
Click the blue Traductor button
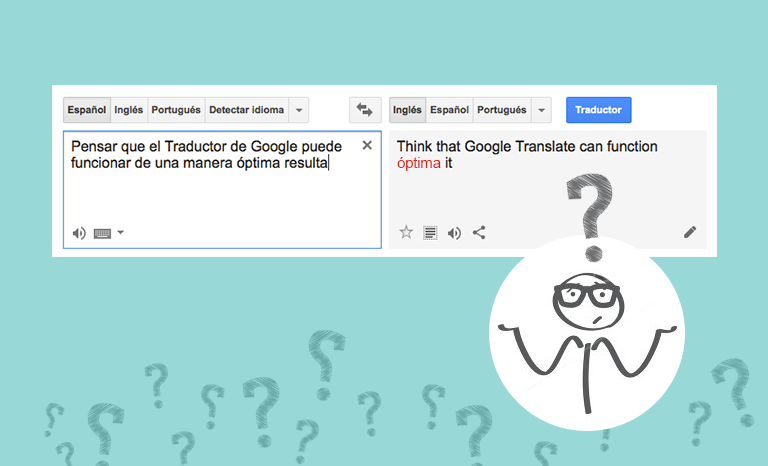point(599,110)
